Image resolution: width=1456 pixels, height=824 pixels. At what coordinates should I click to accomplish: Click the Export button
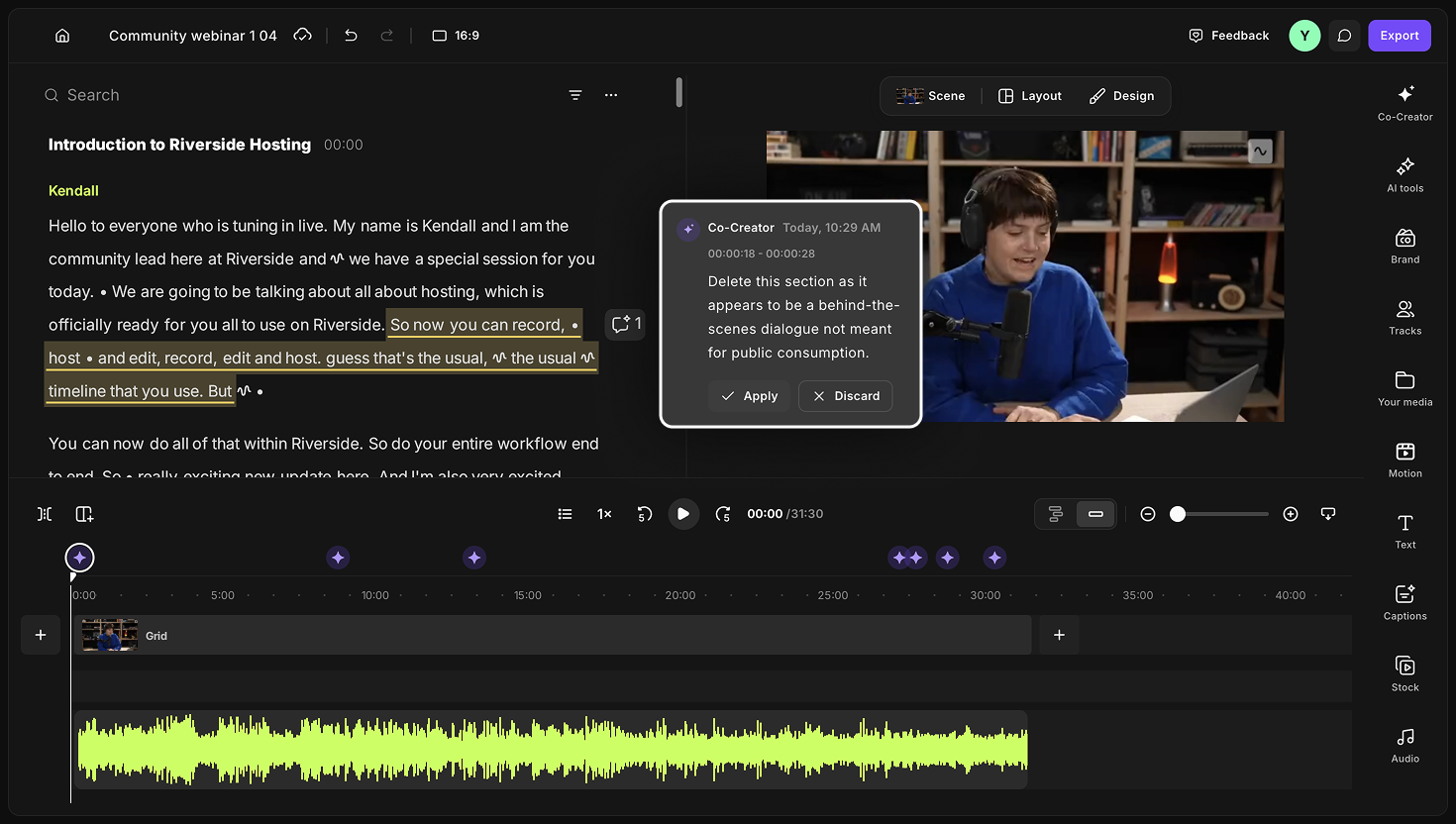pyautogui.click(x=1400, y=36)
